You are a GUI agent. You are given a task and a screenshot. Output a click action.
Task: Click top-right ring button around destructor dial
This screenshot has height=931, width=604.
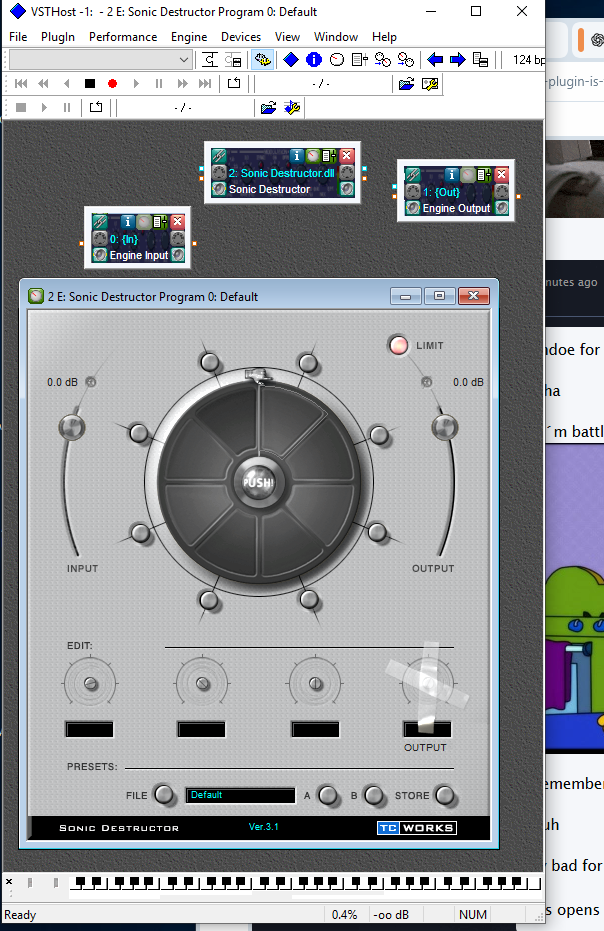tap(308, 362)
